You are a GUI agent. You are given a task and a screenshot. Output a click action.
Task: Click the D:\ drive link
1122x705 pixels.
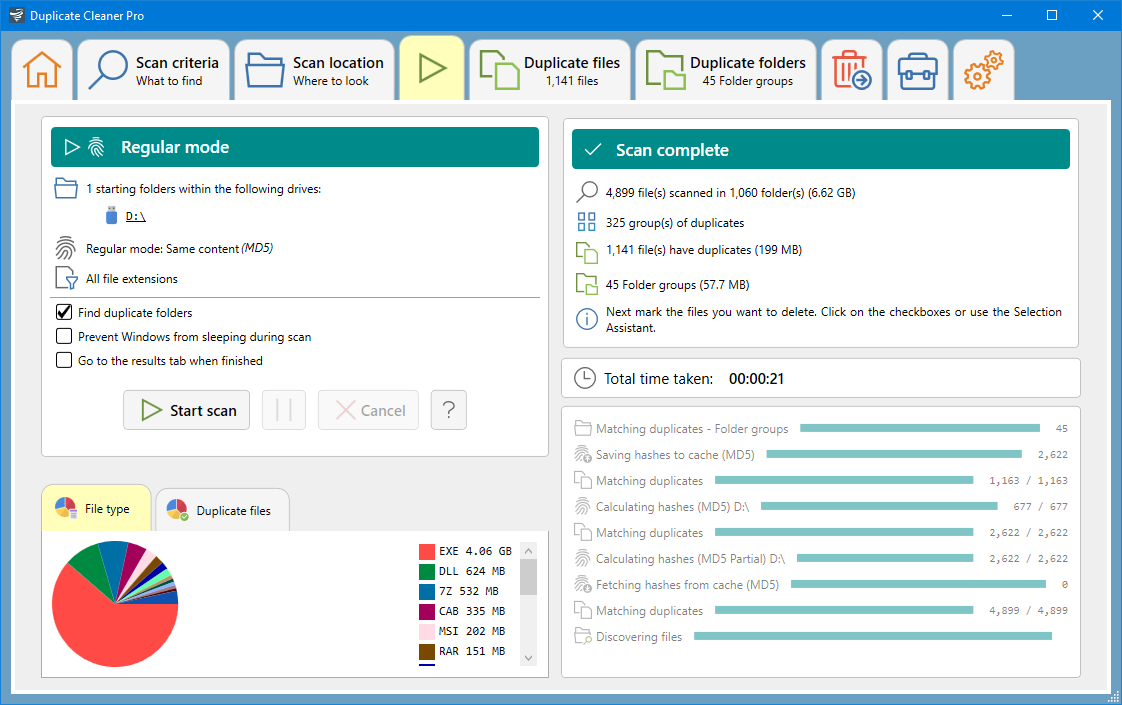136,216
